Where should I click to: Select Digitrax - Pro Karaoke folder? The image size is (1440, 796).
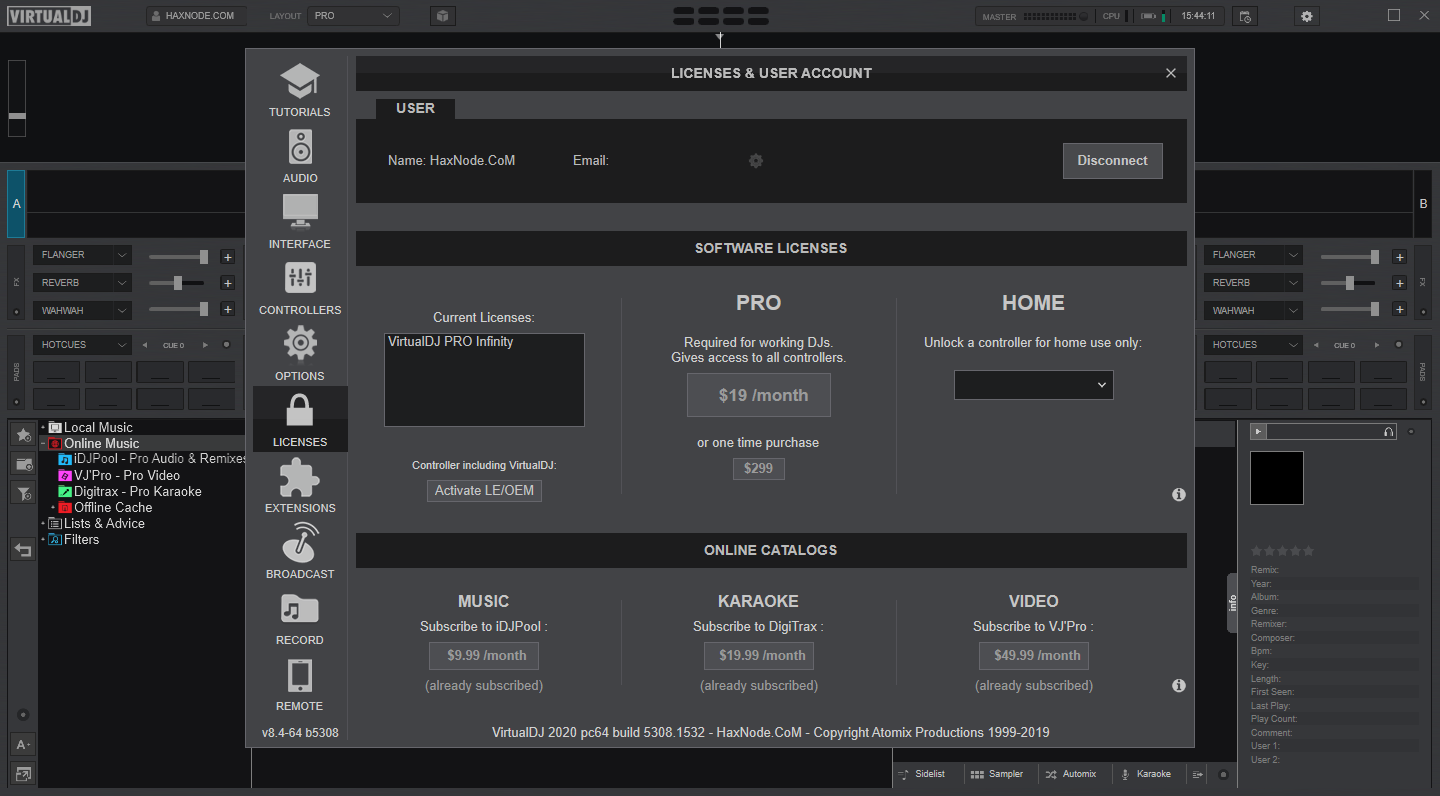pyautogui.click(x=130, y=491)
